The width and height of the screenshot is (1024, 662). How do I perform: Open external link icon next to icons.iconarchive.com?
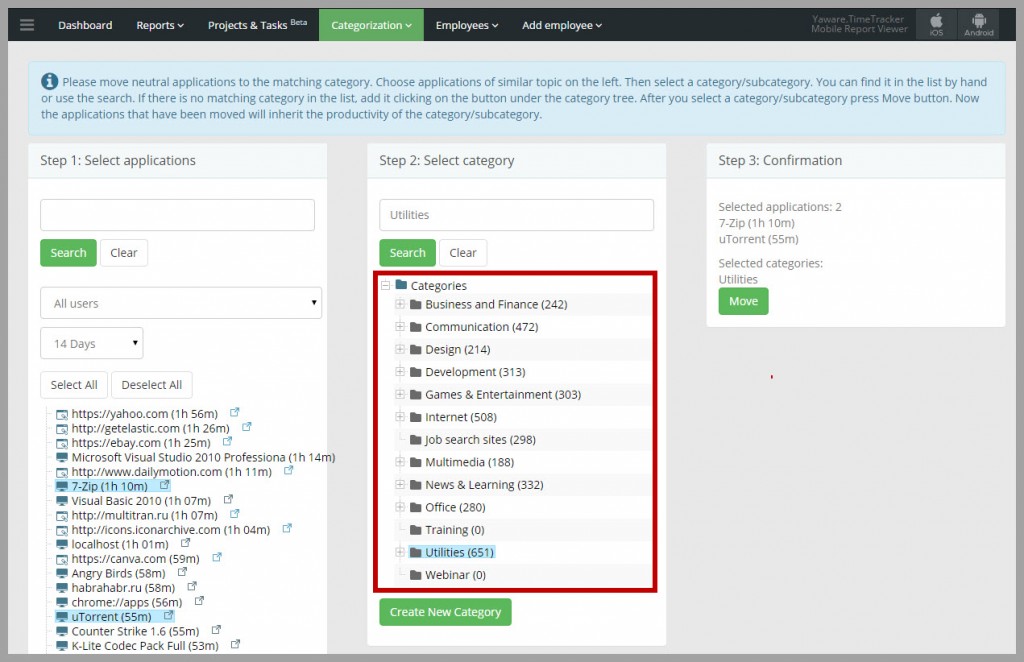287,528
